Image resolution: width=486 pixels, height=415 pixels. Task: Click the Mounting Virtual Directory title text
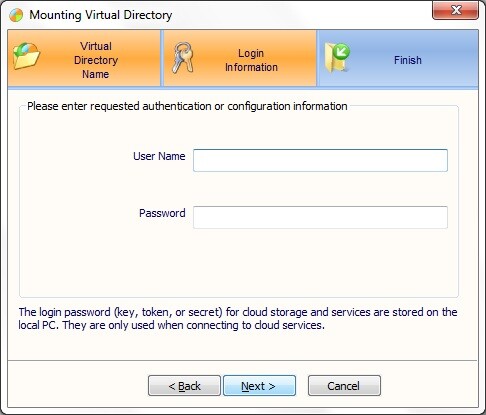(x=101, y=15)
